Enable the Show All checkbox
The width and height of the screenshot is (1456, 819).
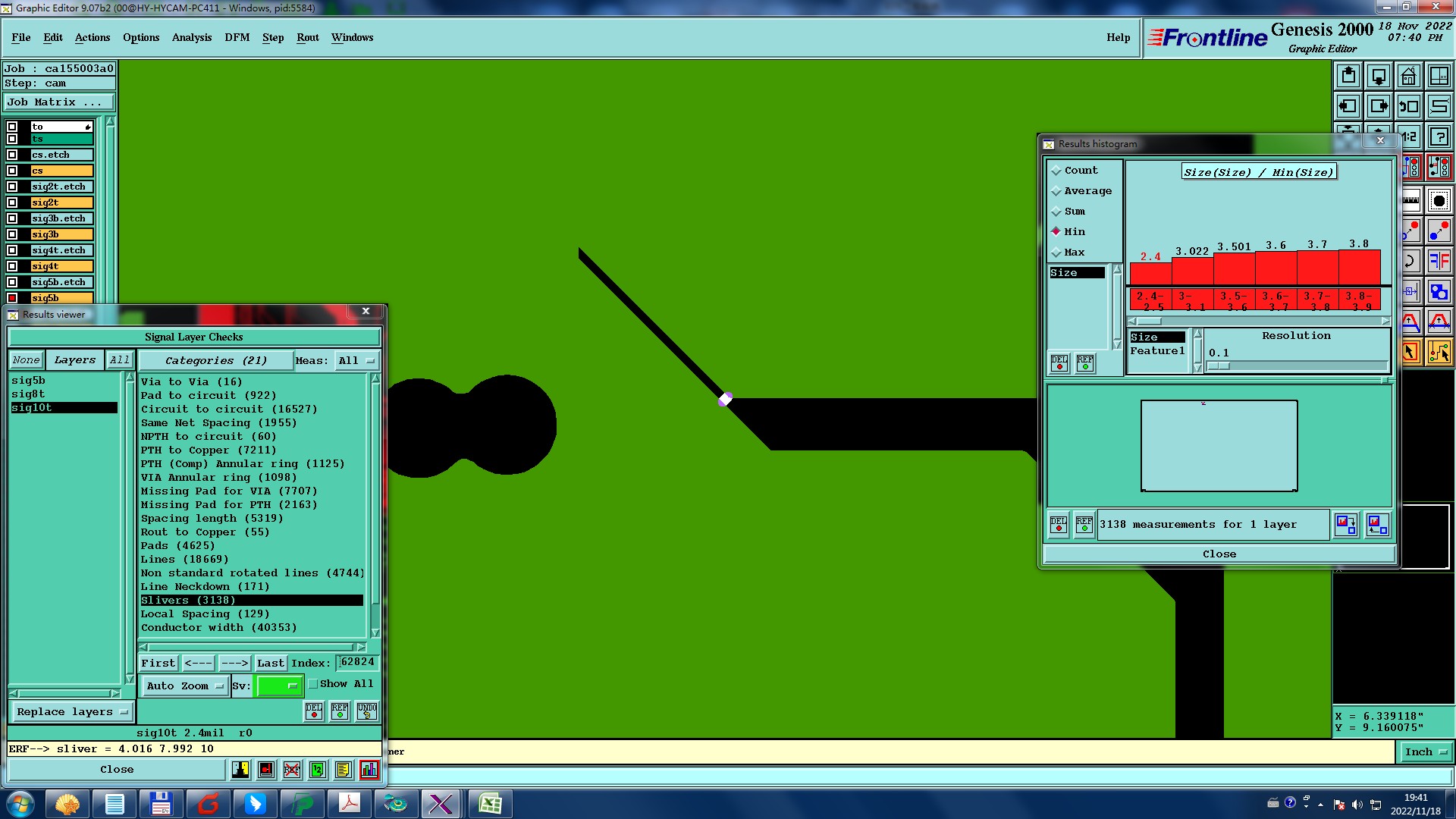312,684
